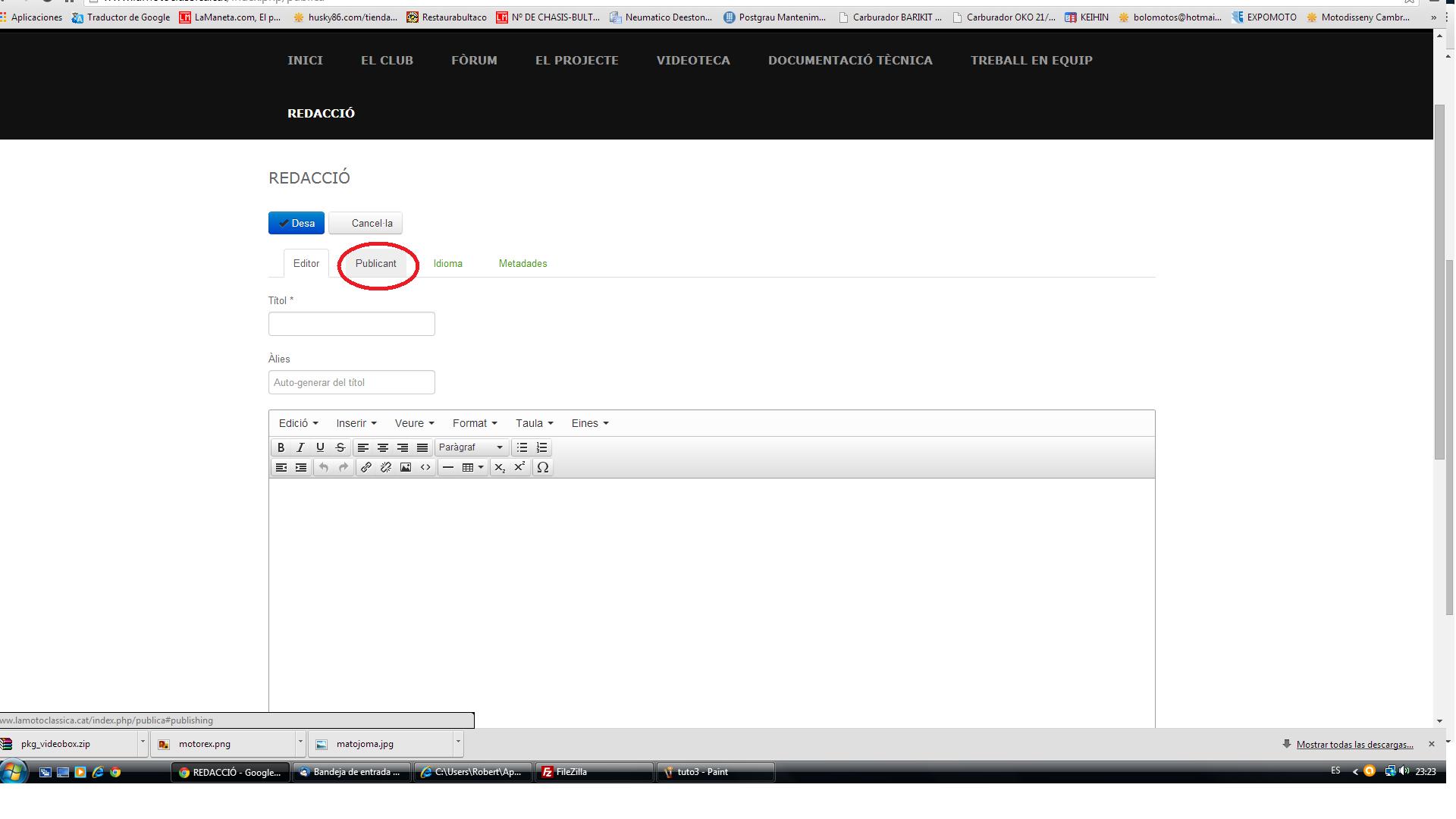
Task: Switch to the Metadades tab
Action: click(x=522, y=263)
